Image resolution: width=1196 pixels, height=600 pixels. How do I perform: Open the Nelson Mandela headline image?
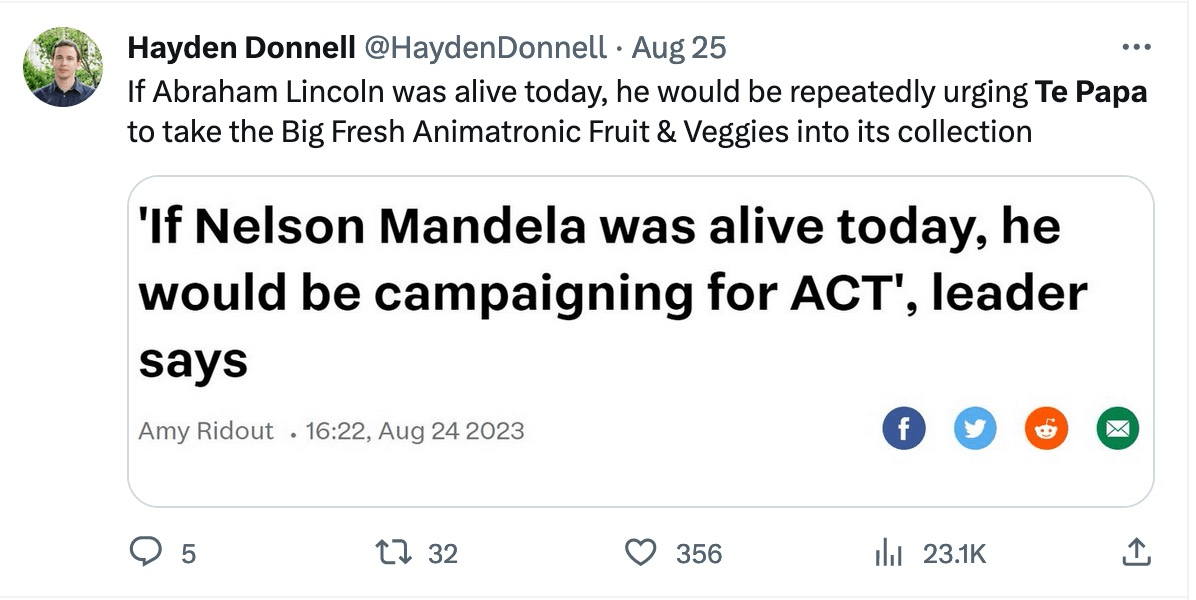point(612,290)
